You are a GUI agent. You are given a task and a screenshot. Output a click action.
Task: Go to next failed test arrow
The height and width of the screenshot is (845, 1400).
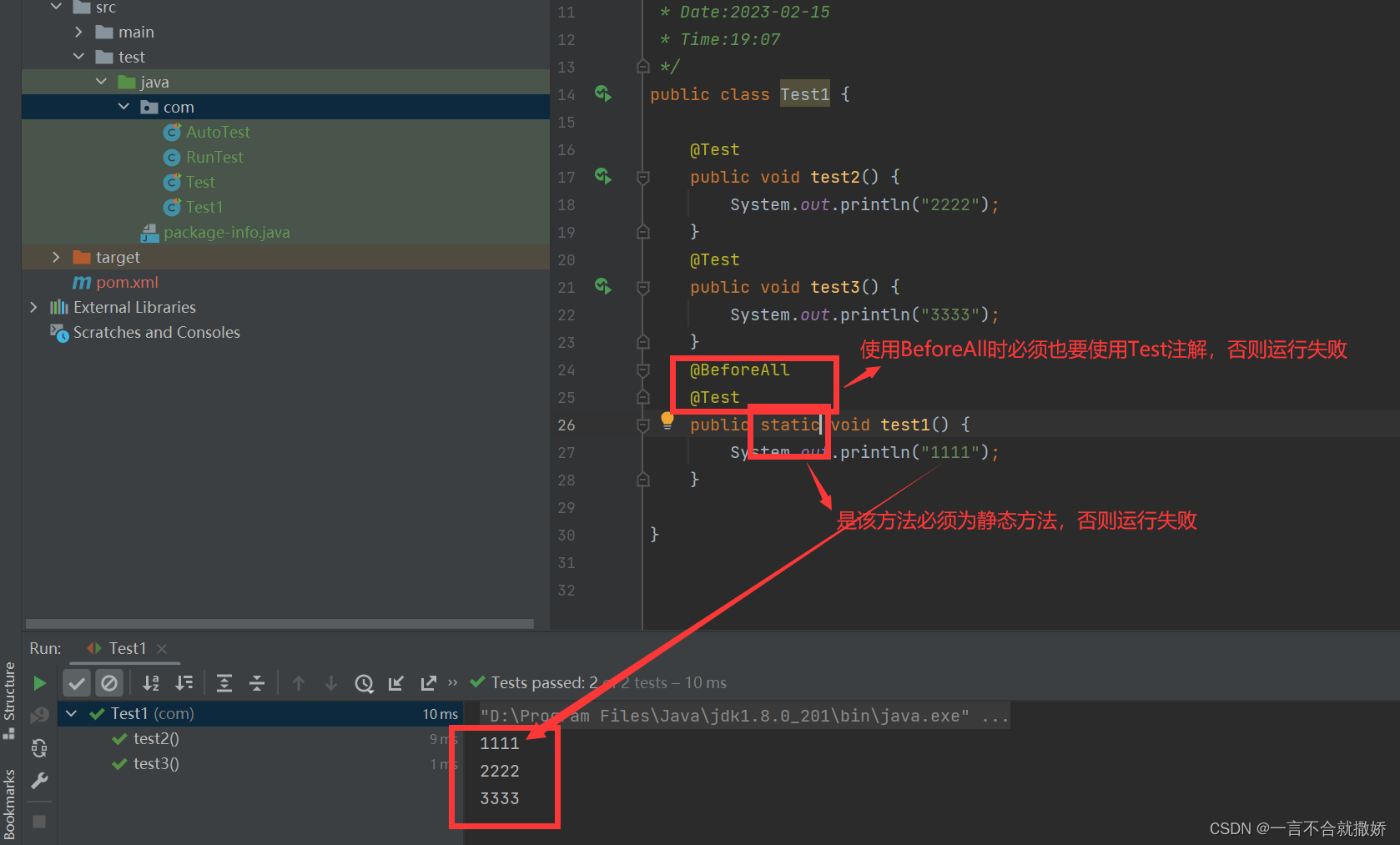[x=331, y=683]
